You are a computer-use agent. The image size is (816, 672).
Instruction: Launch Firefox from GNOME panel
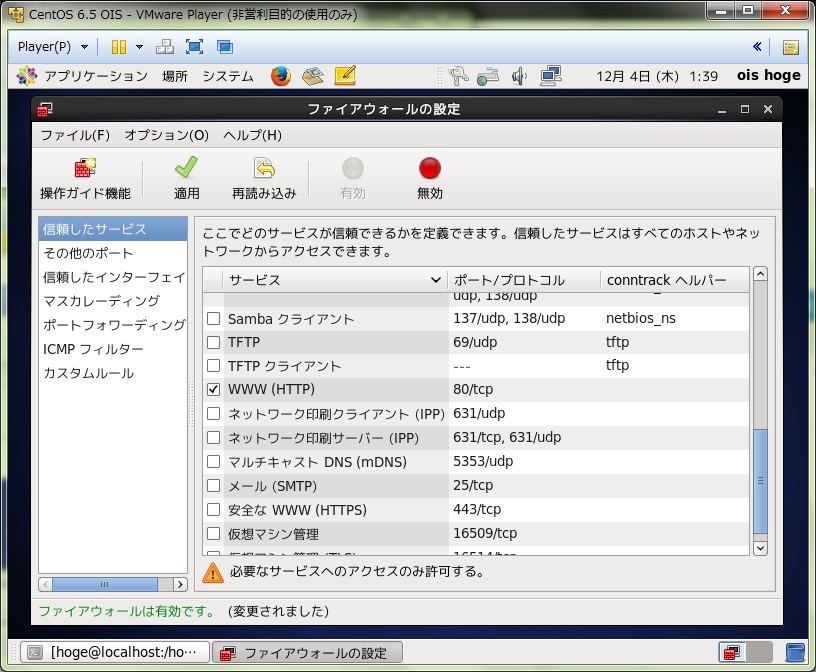click(280, 76)
